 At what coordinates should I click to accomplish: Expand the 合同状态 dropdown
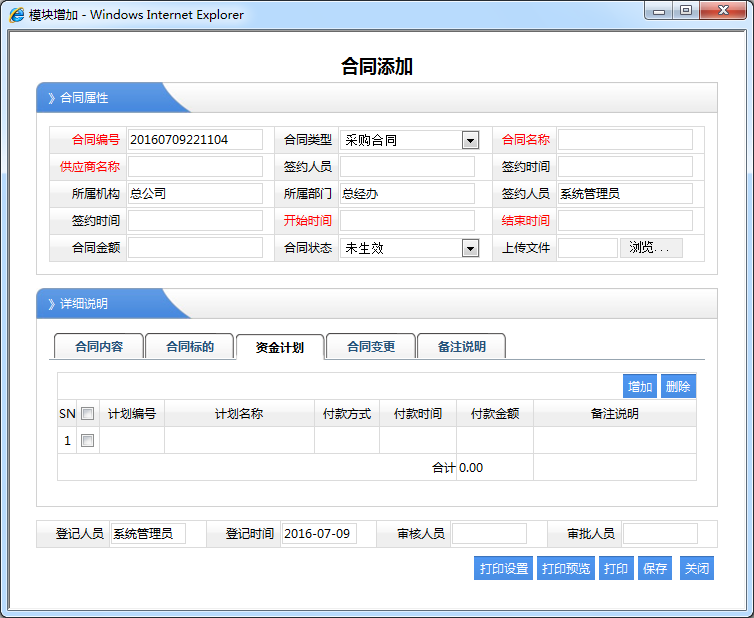point(470,248)
